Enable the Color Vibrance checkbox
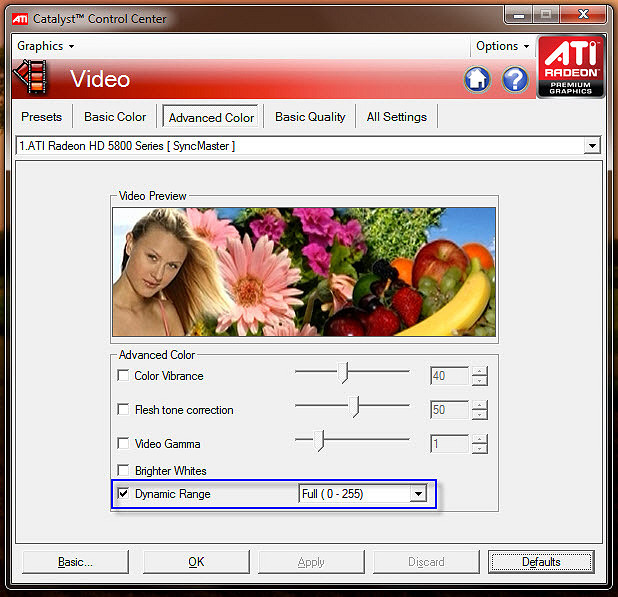Screen dimensions: 618x597 pos(123,375)
